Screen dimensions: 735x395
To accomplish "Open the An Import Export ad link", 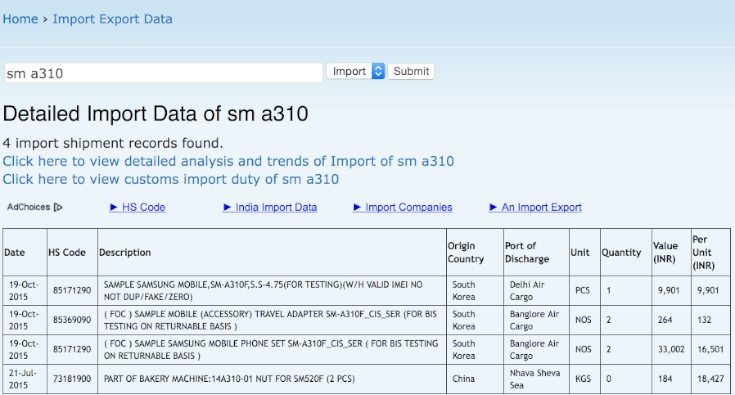I will [x=535, y=207].
